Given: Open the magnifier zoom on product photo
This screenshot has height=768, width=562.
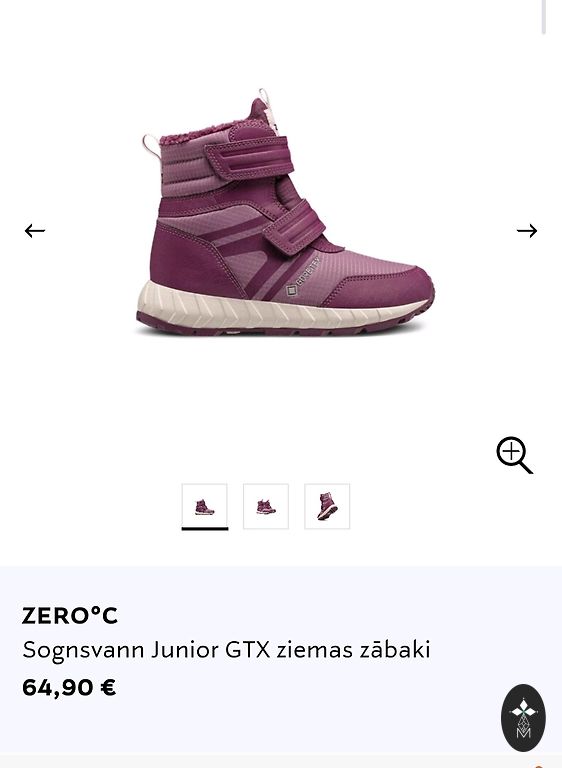Looking at the screenshot, I should click(x=514, y=456).
